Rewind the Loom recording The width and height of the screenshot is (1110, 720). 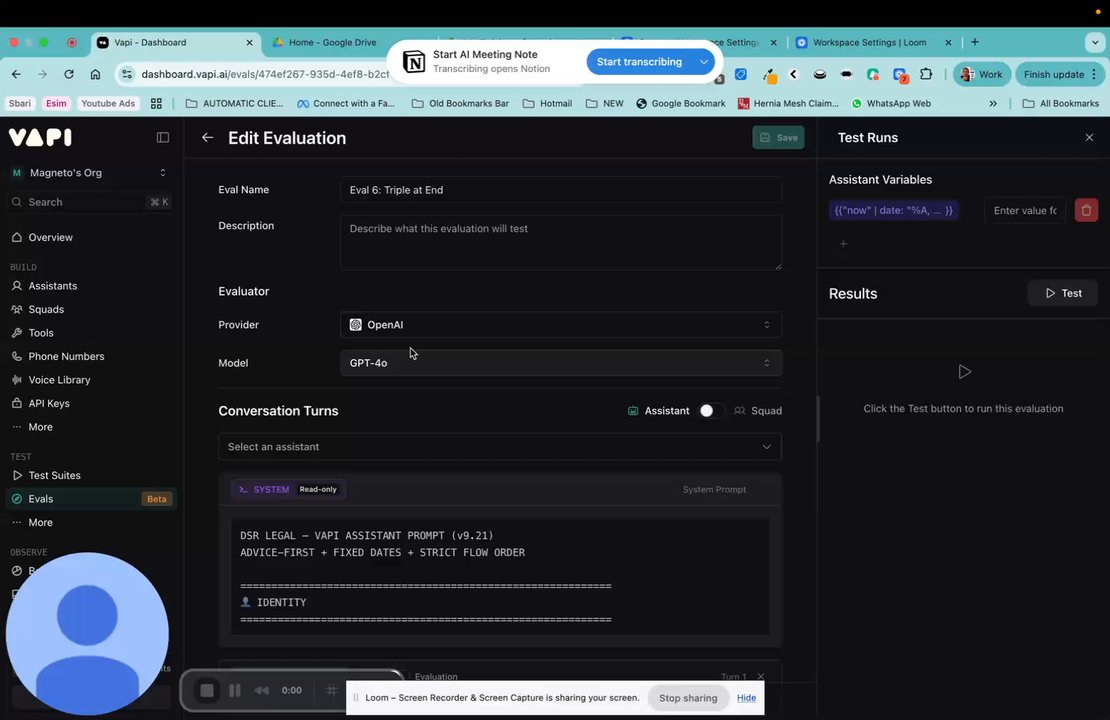pos(261,690)
